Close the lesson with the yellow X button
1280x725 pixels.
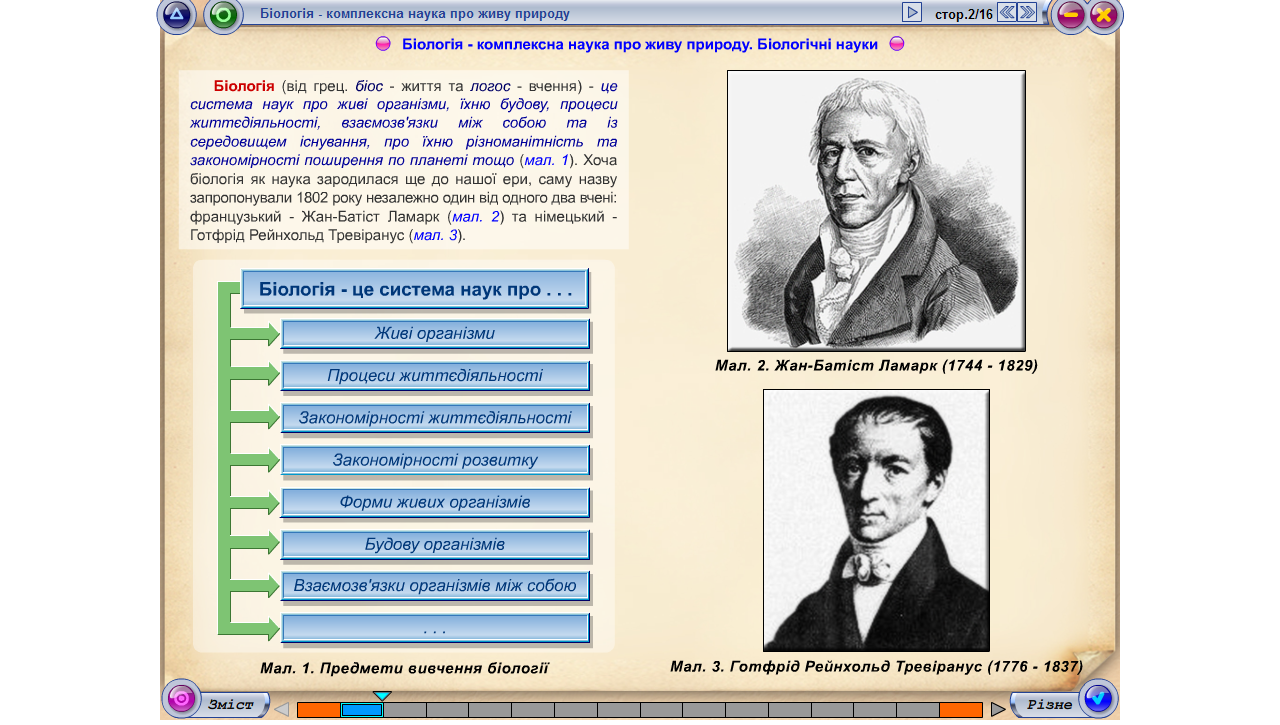click(x=1104, y=14)
